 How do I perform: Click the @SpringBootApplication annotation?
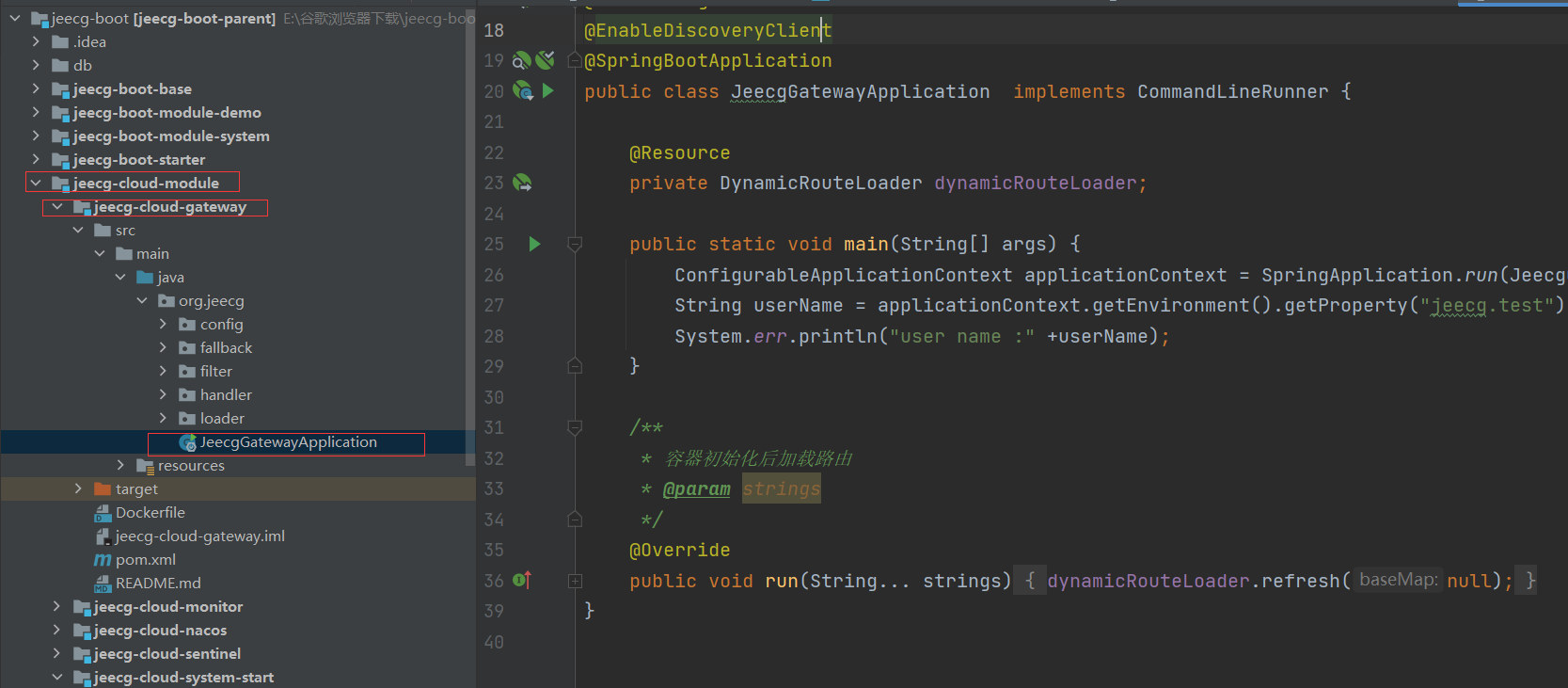(708, 61)
